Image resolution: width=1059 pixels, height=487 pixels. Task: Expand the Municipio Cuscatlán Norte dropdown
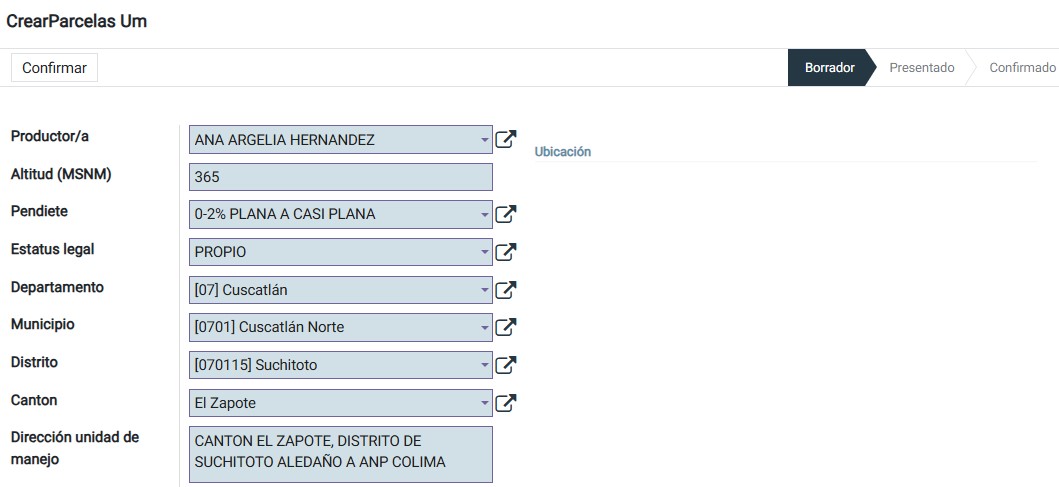tap(485, 327)
